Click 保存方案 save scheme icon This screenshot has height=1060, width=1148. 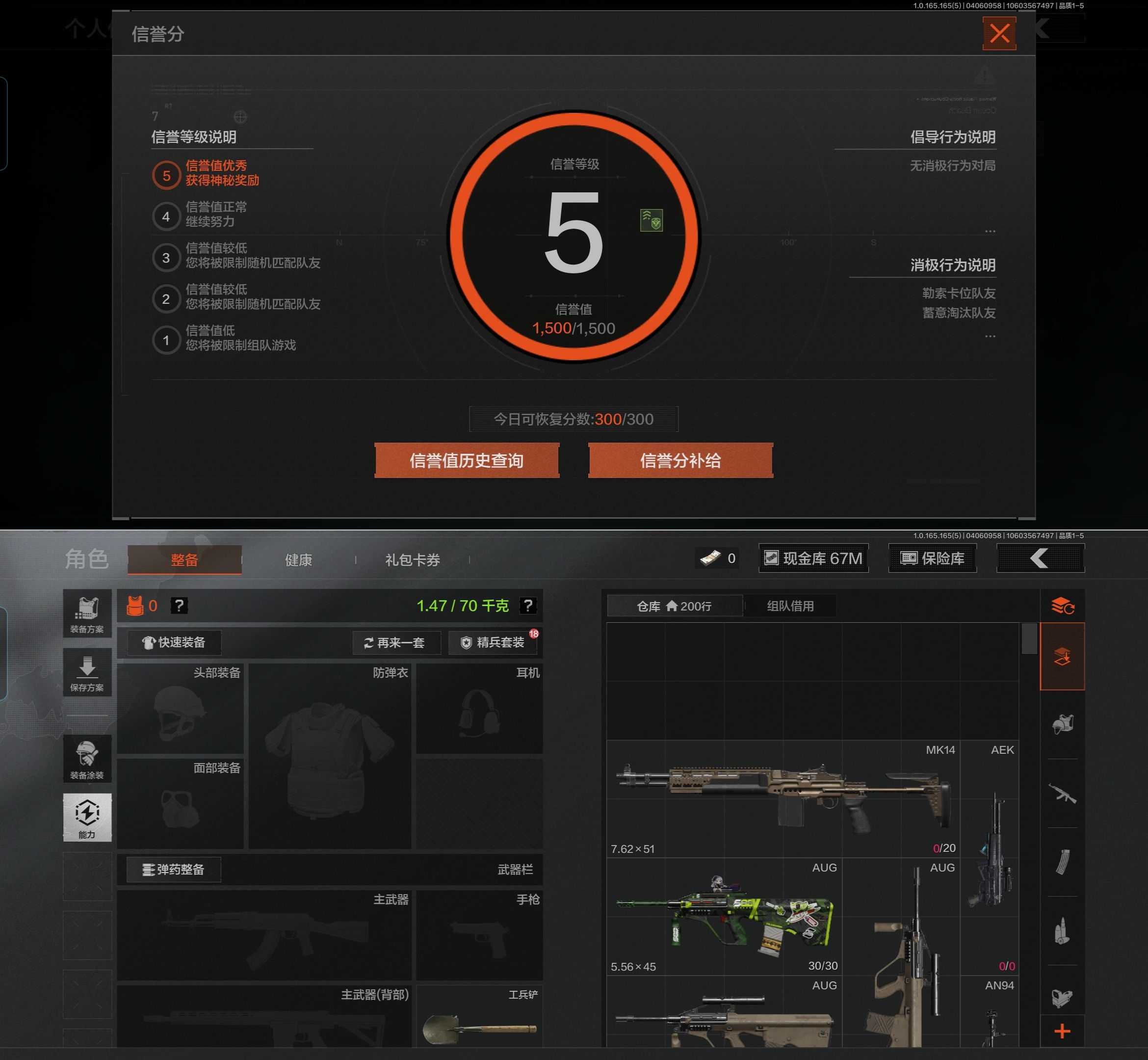[87, 672]
